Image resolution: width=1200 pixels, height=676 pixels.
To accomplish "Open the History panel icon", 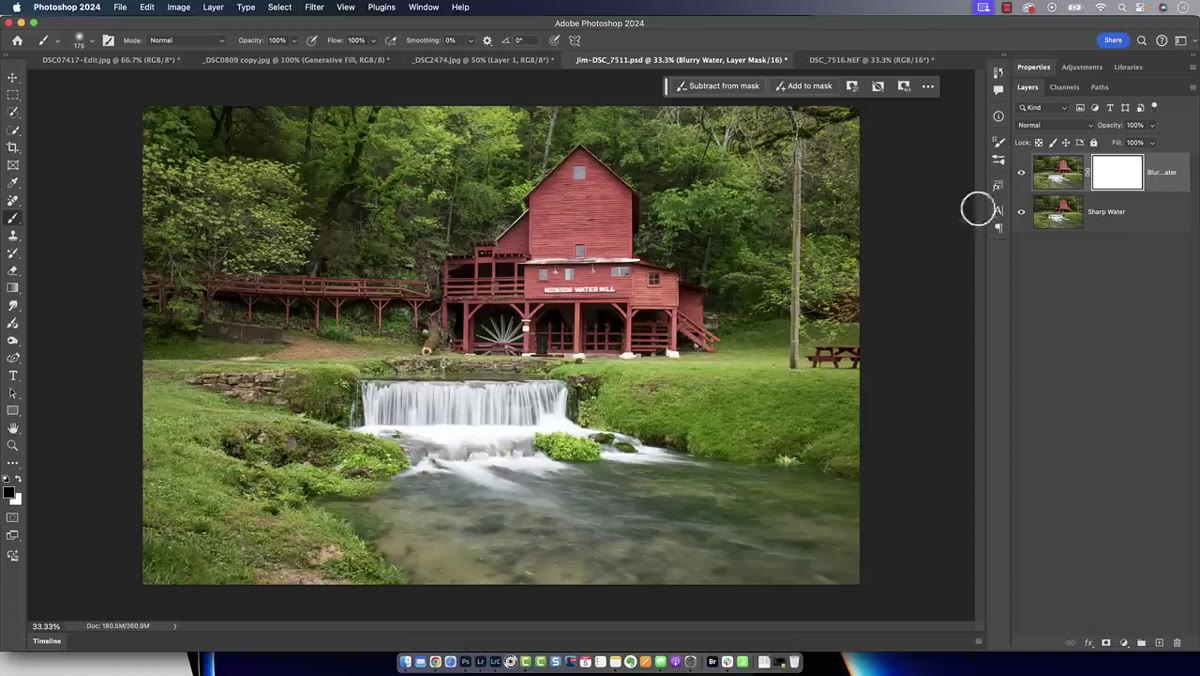I will [998, 72].
